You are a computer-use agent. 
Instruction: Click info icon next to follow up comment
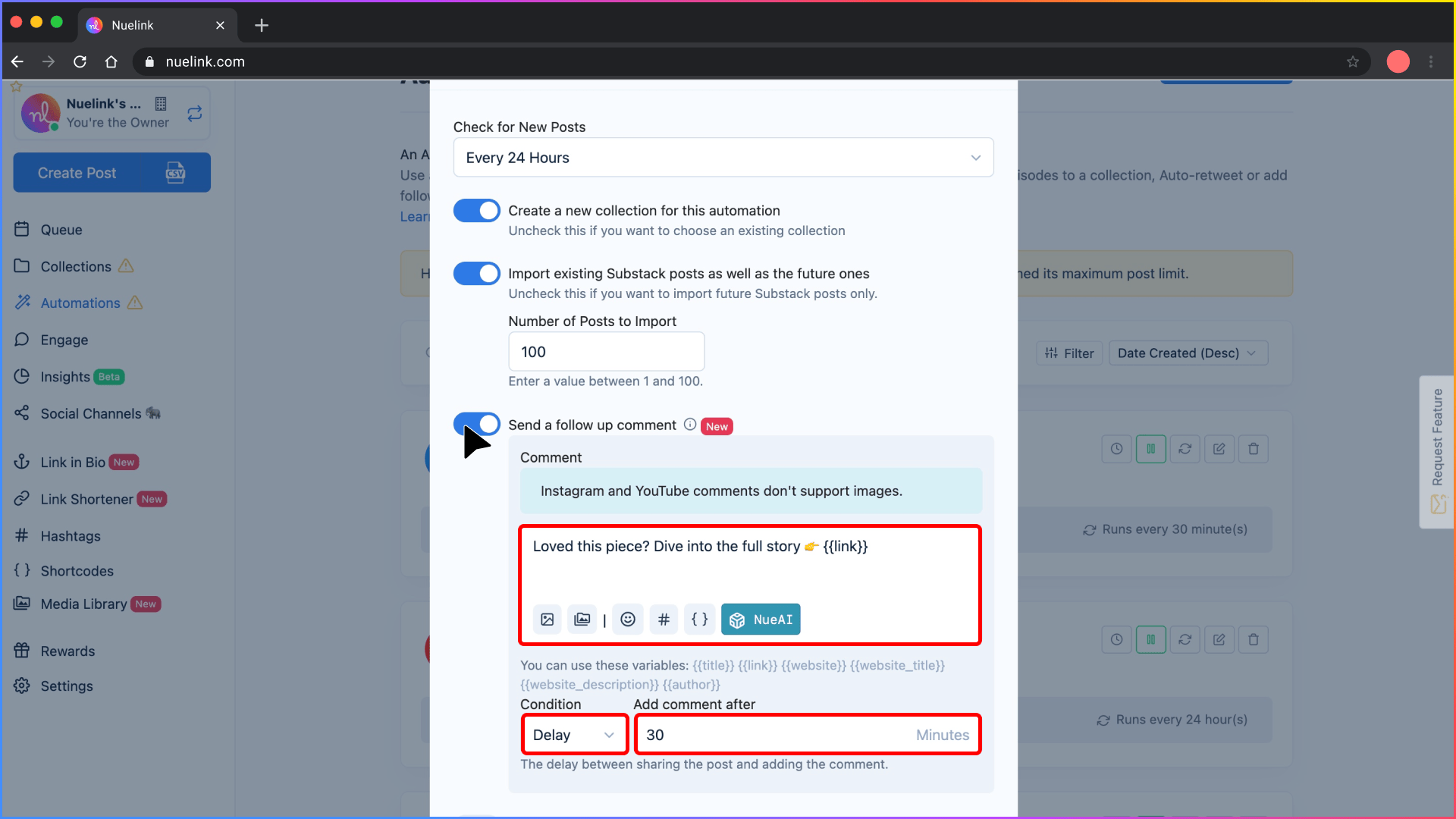click(690, 425)
